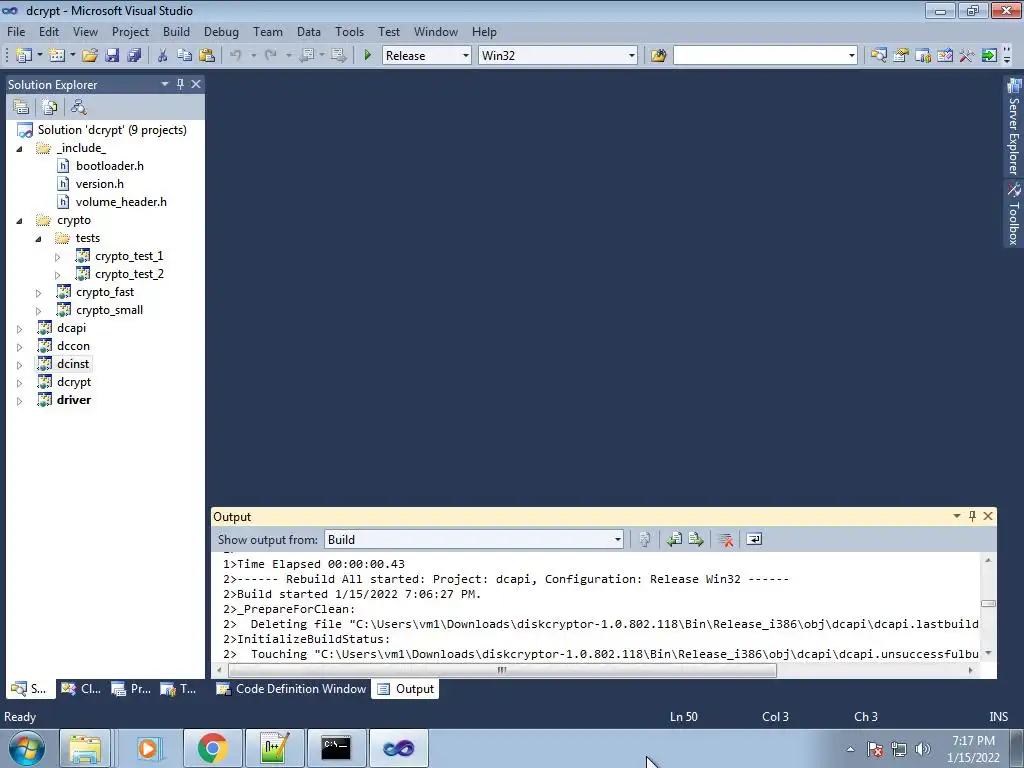Select the dccon project
The height and width of the screenshot is (768, 1024).
[73, 346]
